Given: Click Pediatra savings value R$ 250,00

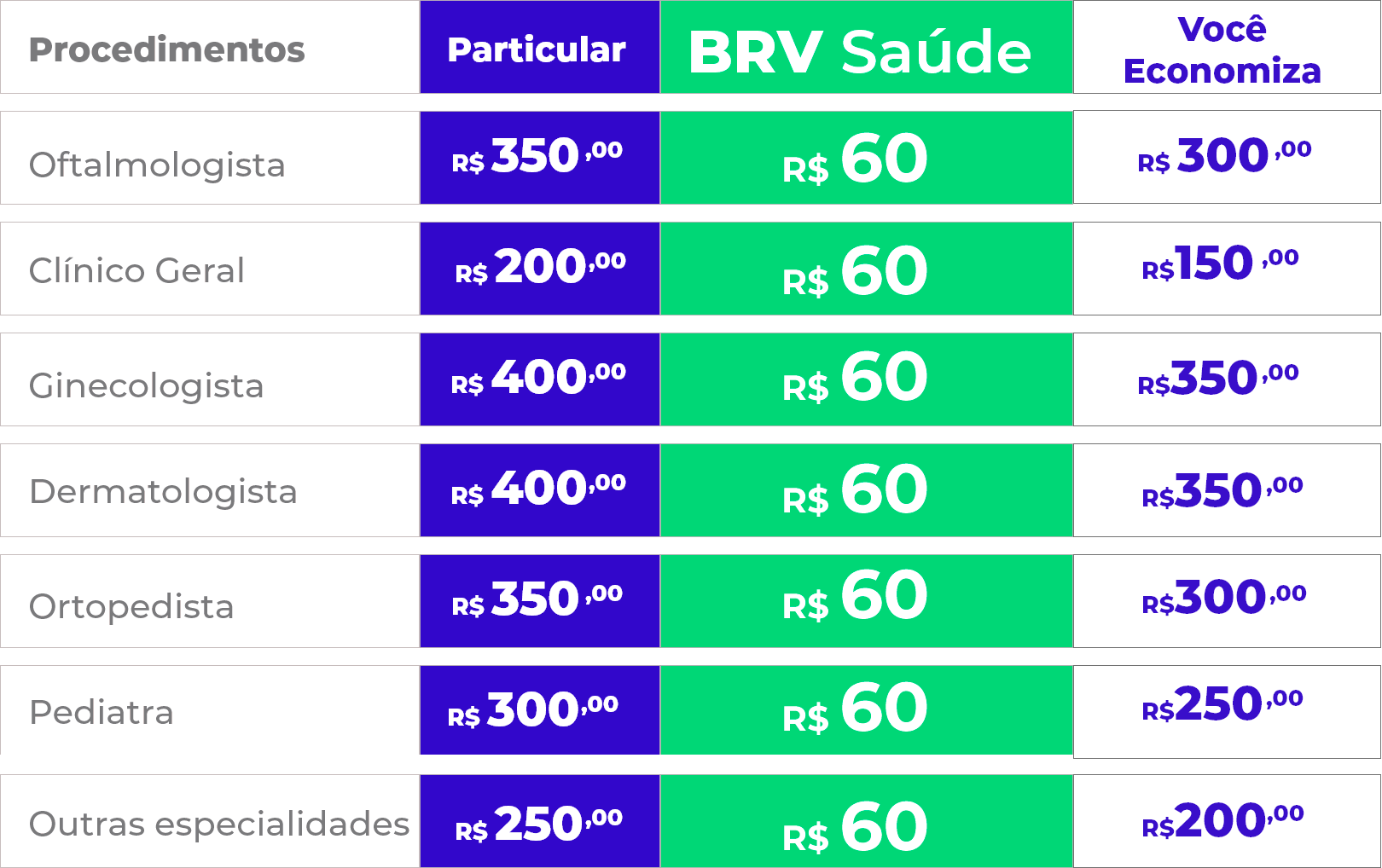Looking at the screenshot, I should (1222, 704).
